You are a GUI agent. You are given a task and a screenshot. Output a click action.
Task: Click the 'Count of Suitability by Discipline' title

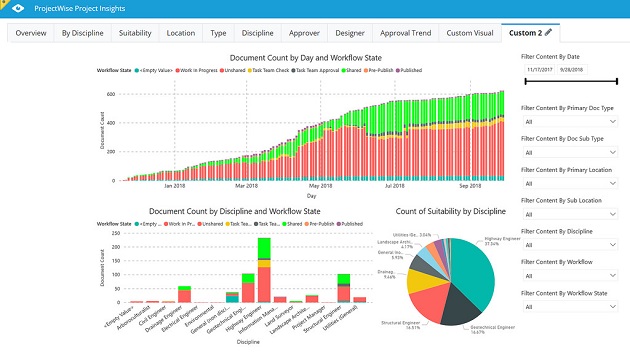451,211
